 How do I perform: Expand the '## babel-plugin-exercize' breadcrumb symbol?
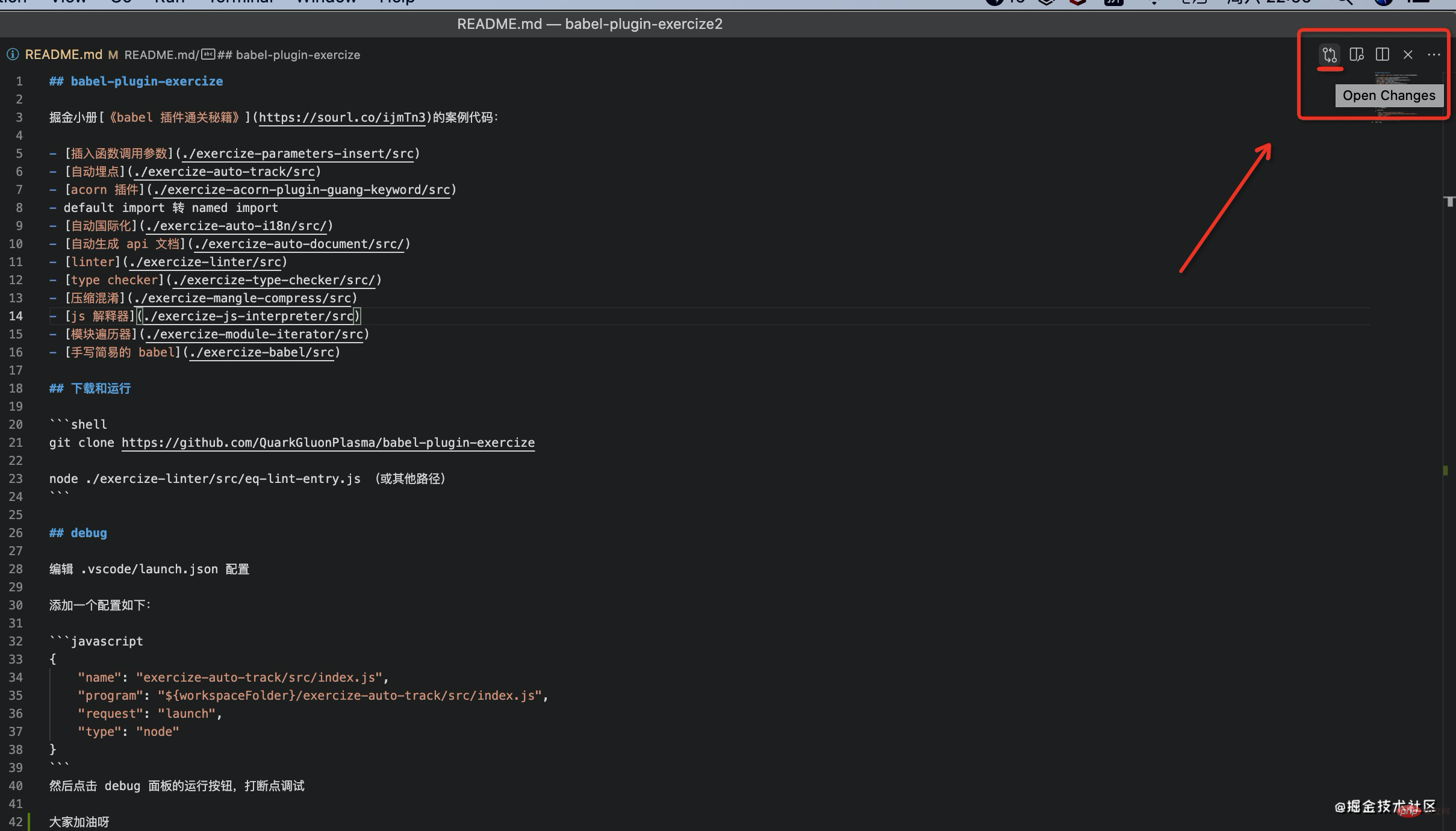[289, 55]
